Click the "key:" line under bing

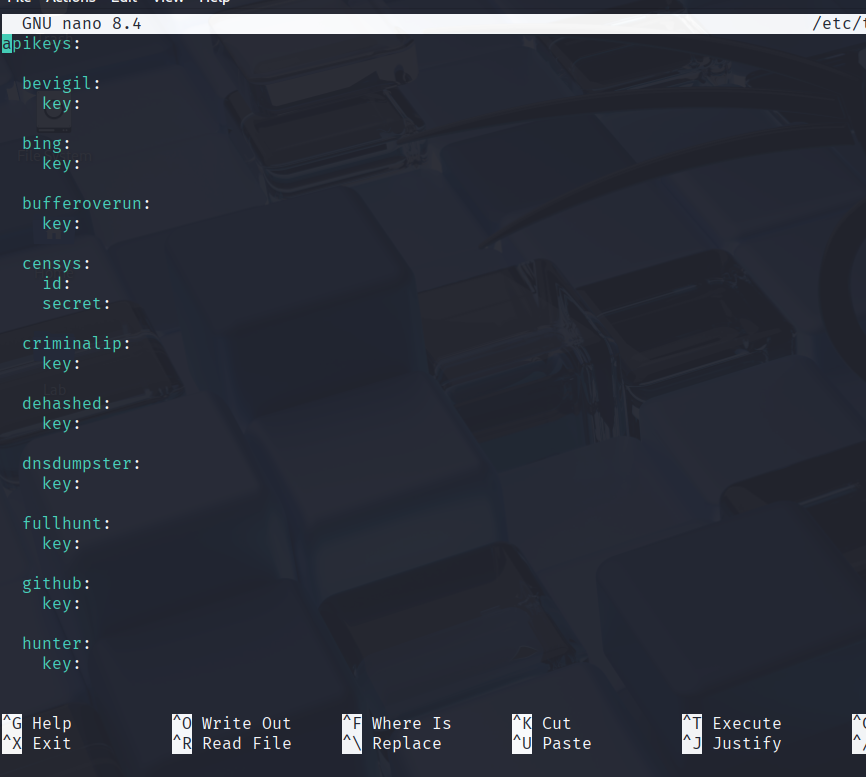(61, 163)
